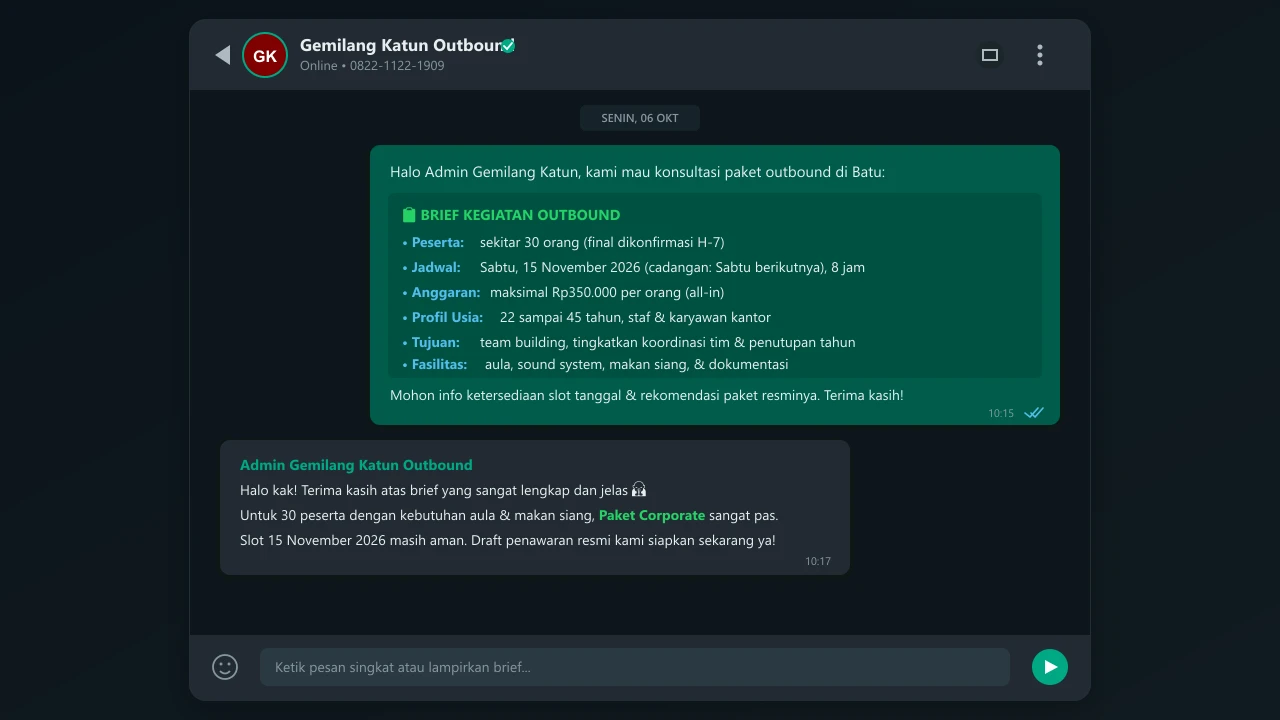Open the Gemilang Katun Outbound chat title

pyautogui.click(x=400, y=45)
